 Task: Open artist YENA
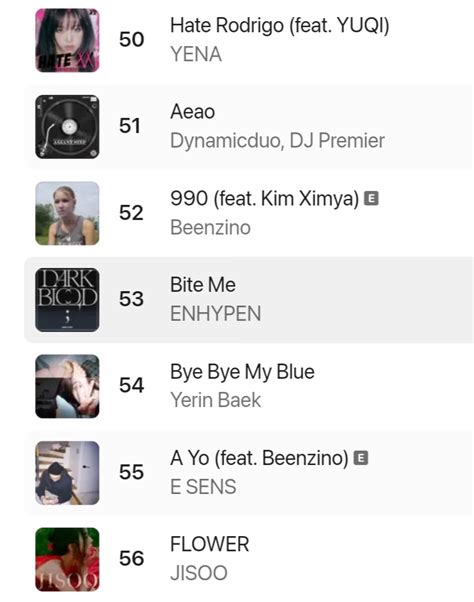[196, 54]
